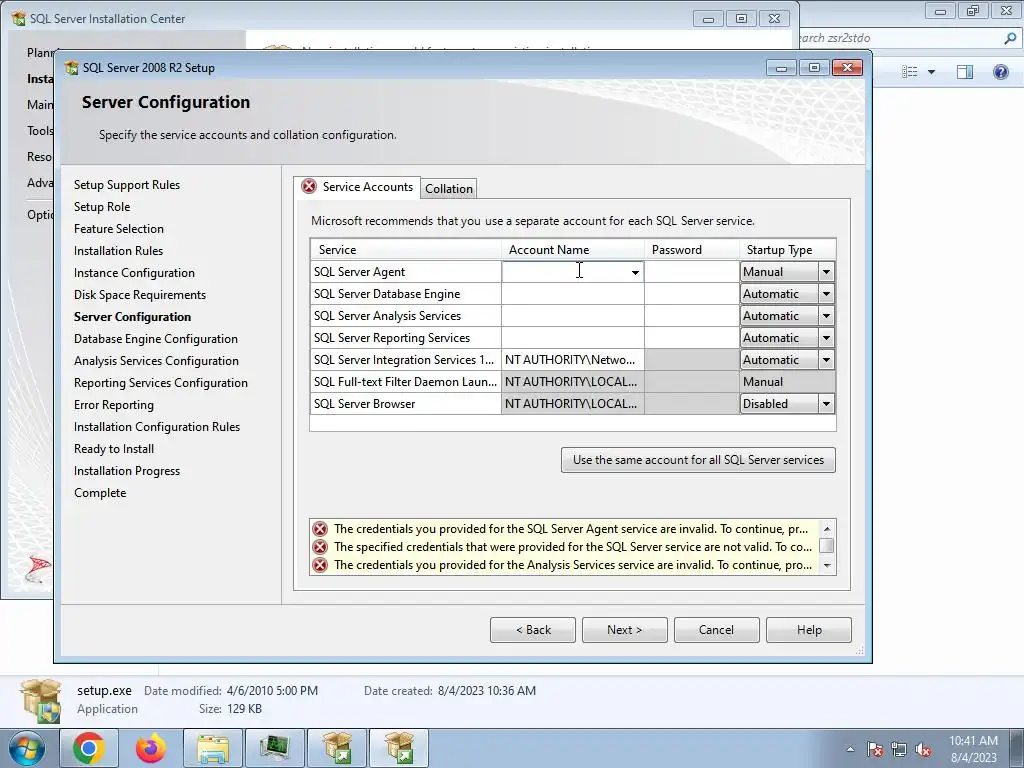Click Feature Selection step
Screen dimensions: 1024x768
coord(119,229)
